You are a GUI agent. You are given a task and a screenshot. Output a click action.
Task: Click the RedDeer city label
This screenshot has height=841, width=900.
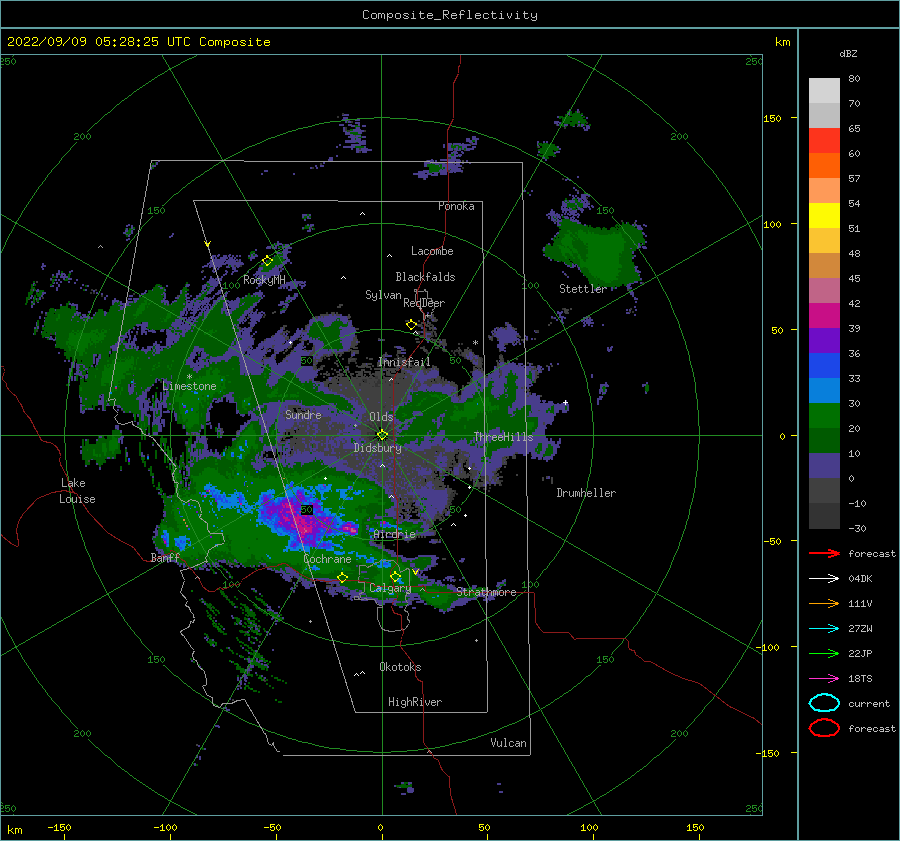[x=424, y=303]
